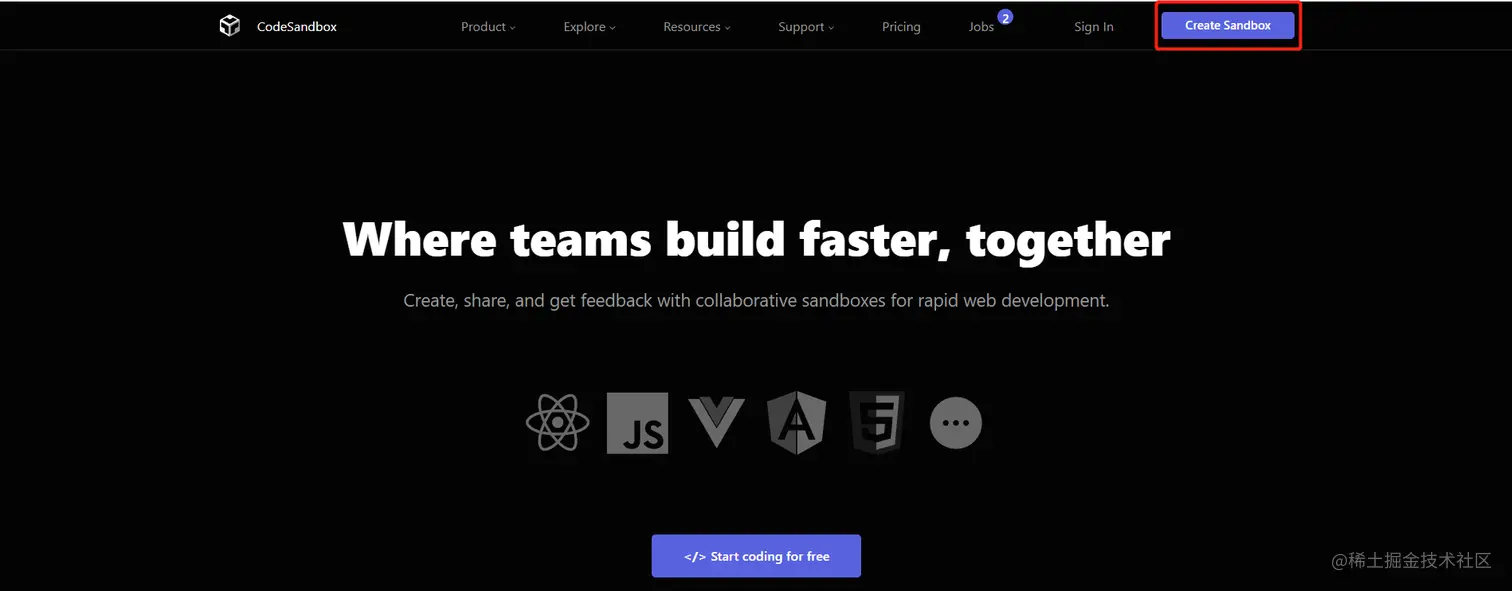Expand the Product dropdown menu
The height and width of the screenshot is (591, 1512).
coord(488,27)
